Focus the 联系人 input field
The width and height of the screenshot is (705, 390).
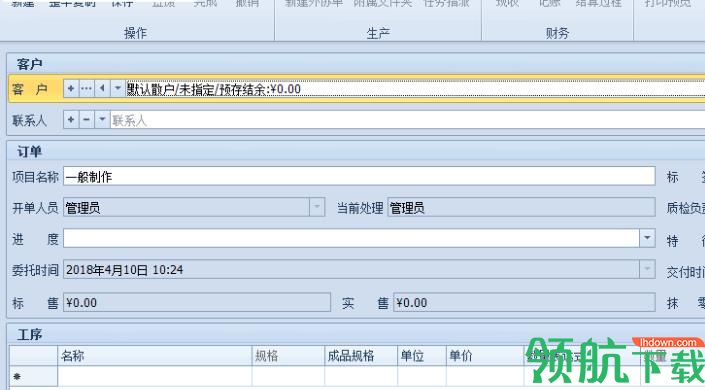point(407,120)
